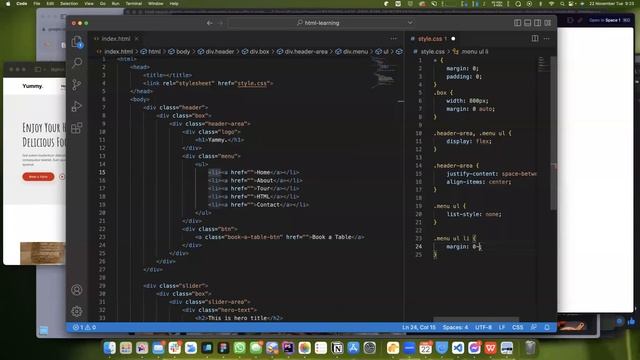Open the errors and warnings status indicator
The height and width of the screenshot is (360, 640).
click(x=84, y=327)
